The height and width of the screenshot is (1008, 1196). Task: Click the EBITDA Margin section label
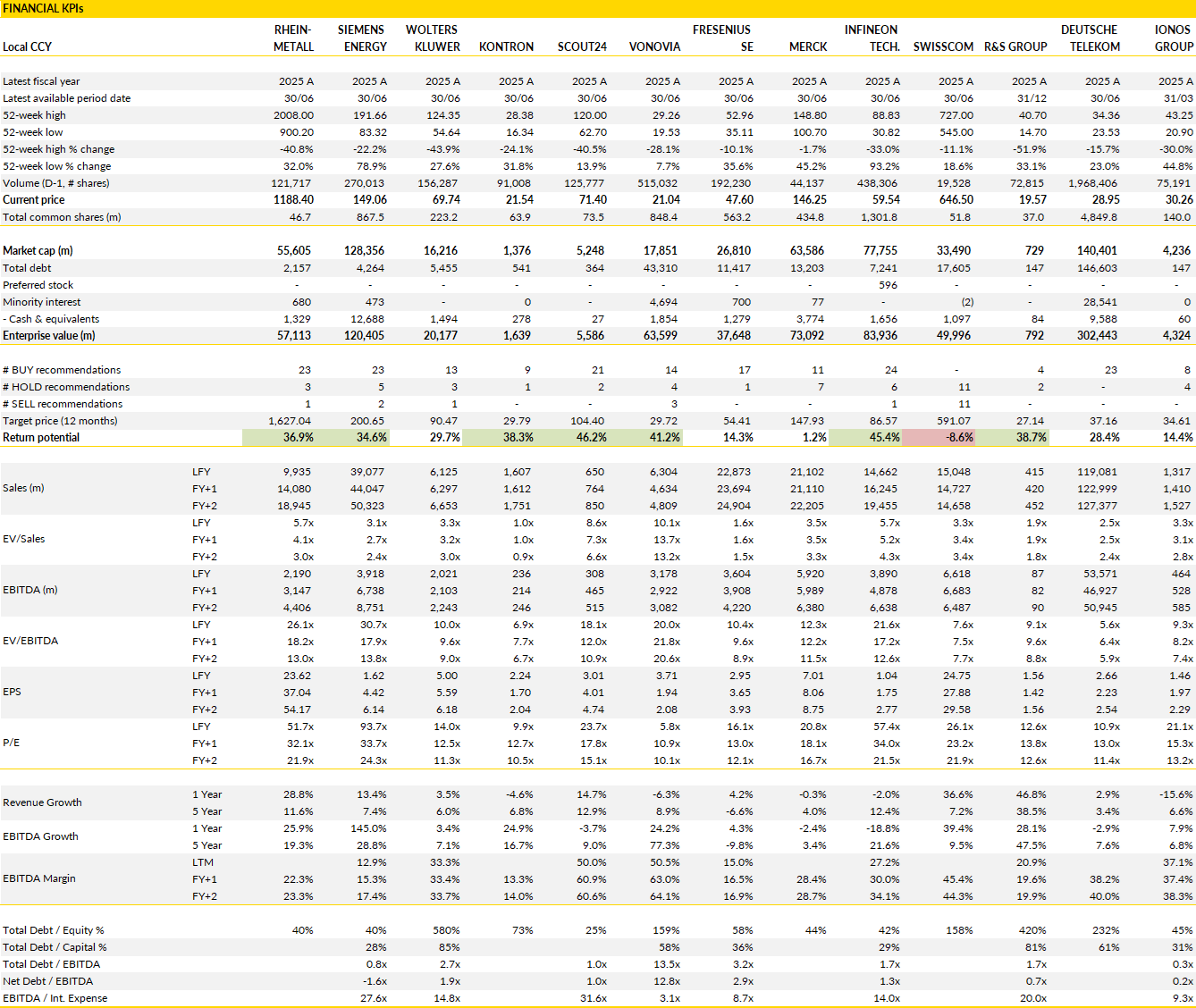point(39,879)
